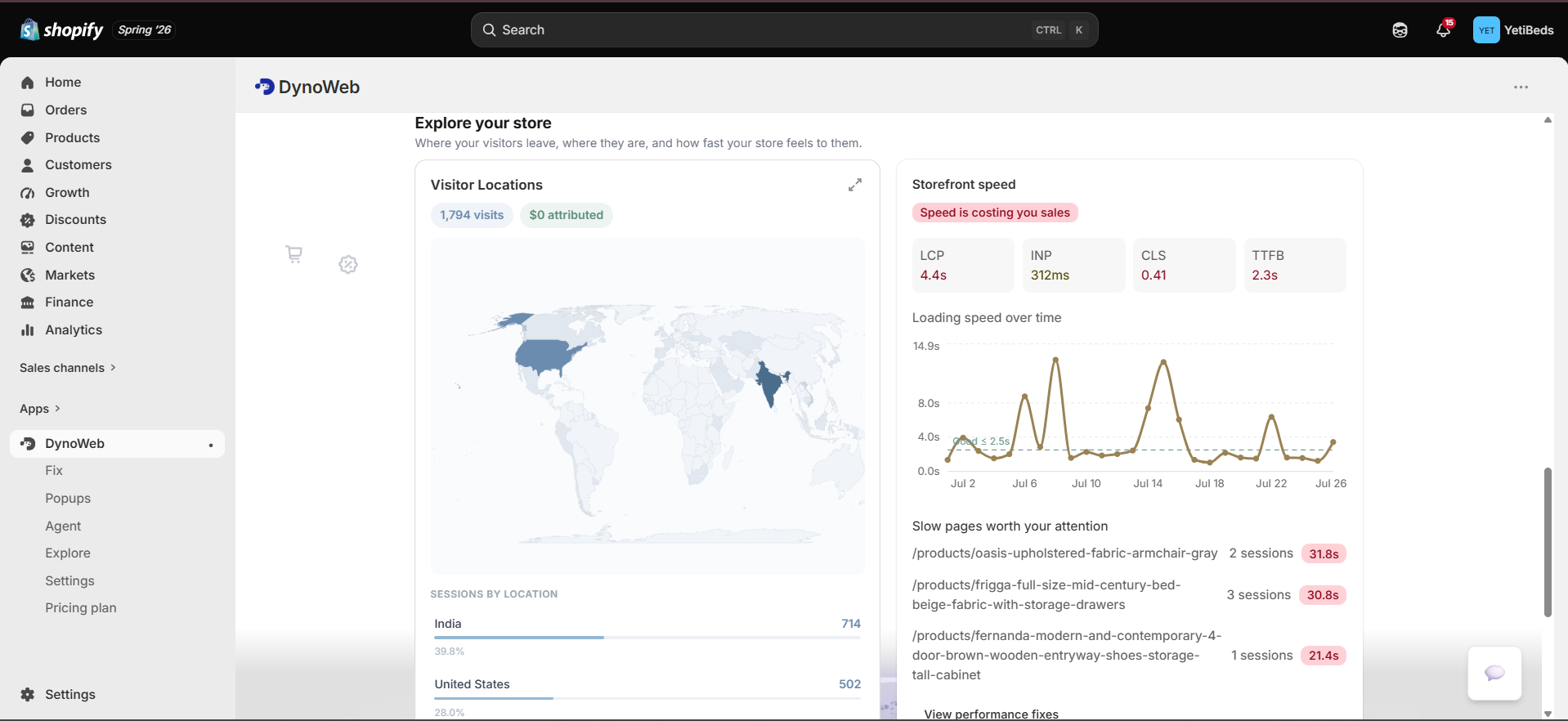The image size is (1568, 721).
Task: Click the India 714 sessions count
Action: pyautogui.click(x=851, y=624)
